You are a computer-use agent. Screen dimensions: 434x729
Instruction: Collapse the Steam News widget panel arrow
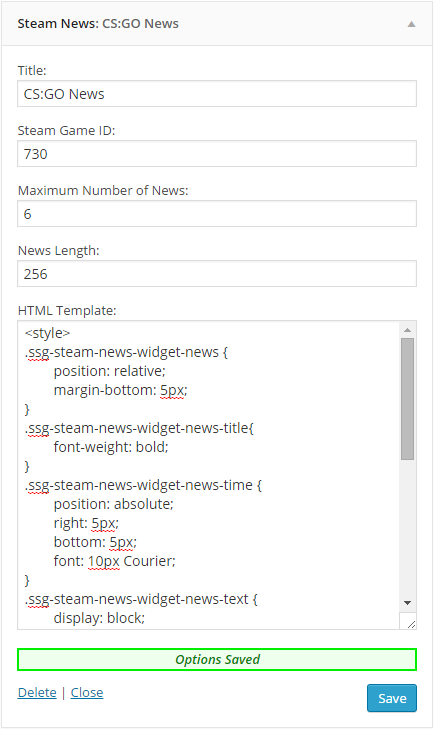pyautogui.click(x=411, y=24)
